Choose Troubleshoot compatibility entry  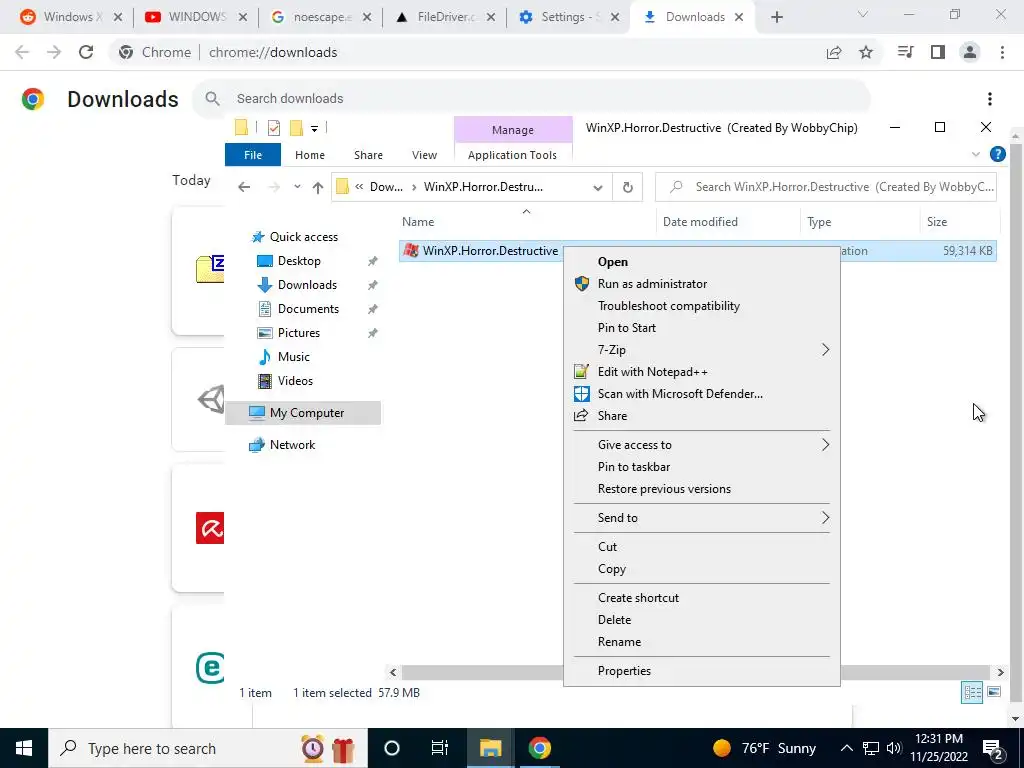click(668, 306)
